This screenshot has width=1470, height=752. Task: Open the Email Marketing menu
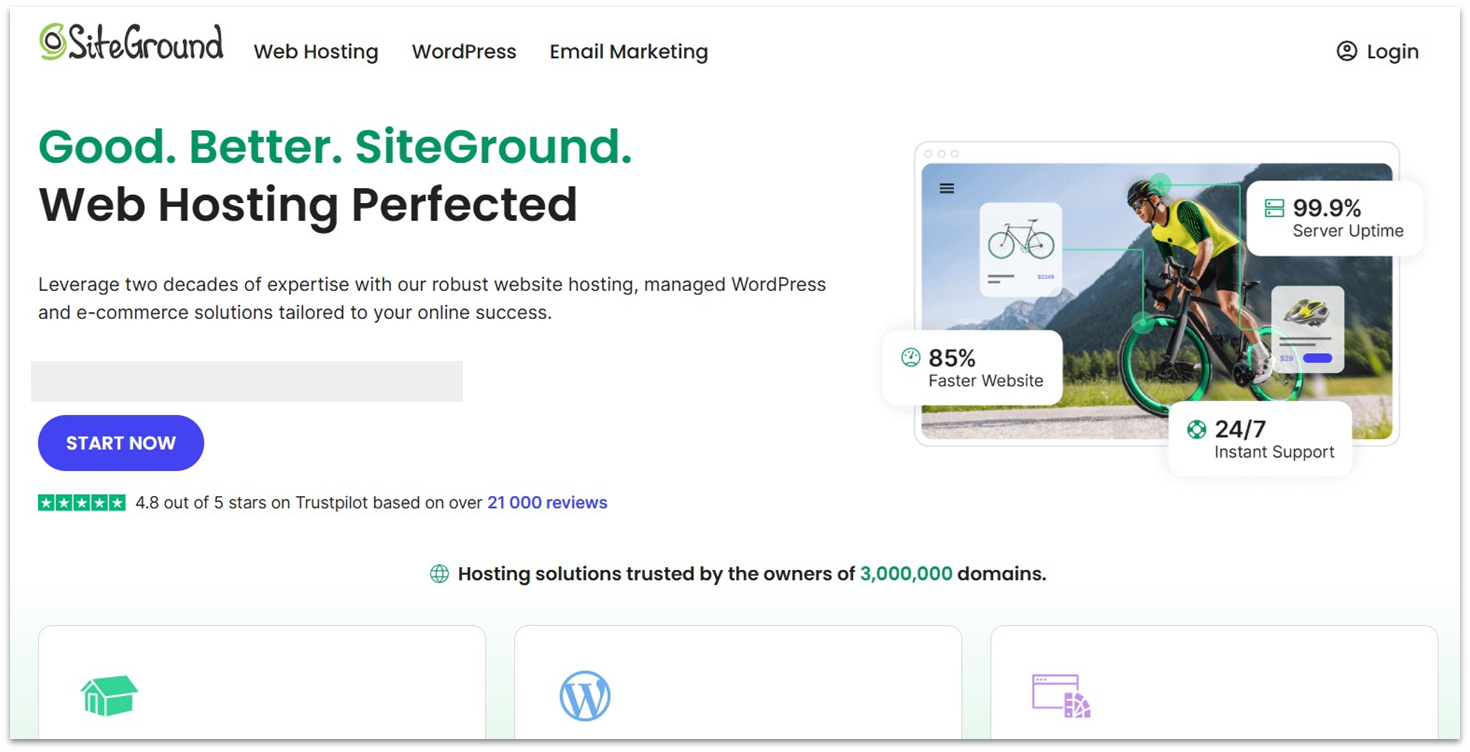pos(629,52)
